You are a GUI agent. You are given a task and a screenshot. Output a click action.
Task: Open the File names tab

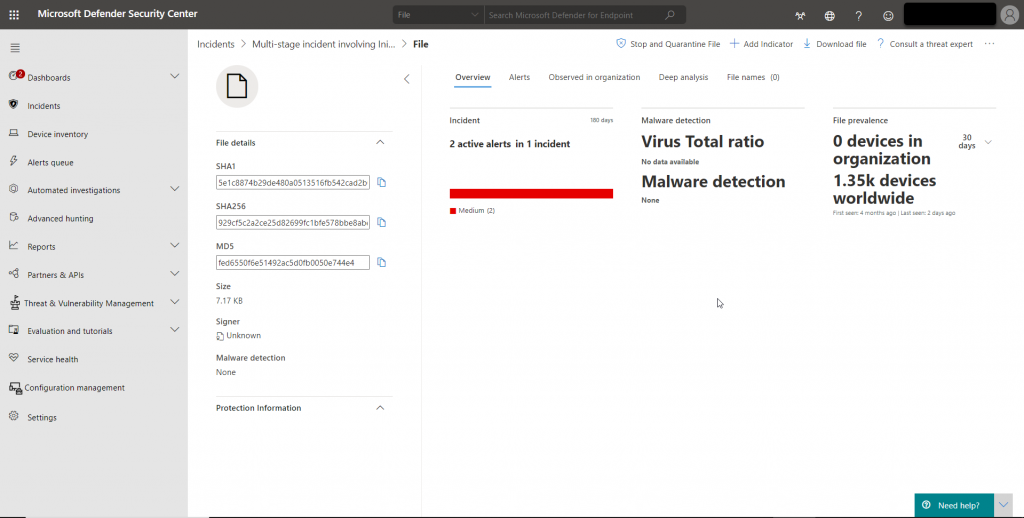(753, 77)
